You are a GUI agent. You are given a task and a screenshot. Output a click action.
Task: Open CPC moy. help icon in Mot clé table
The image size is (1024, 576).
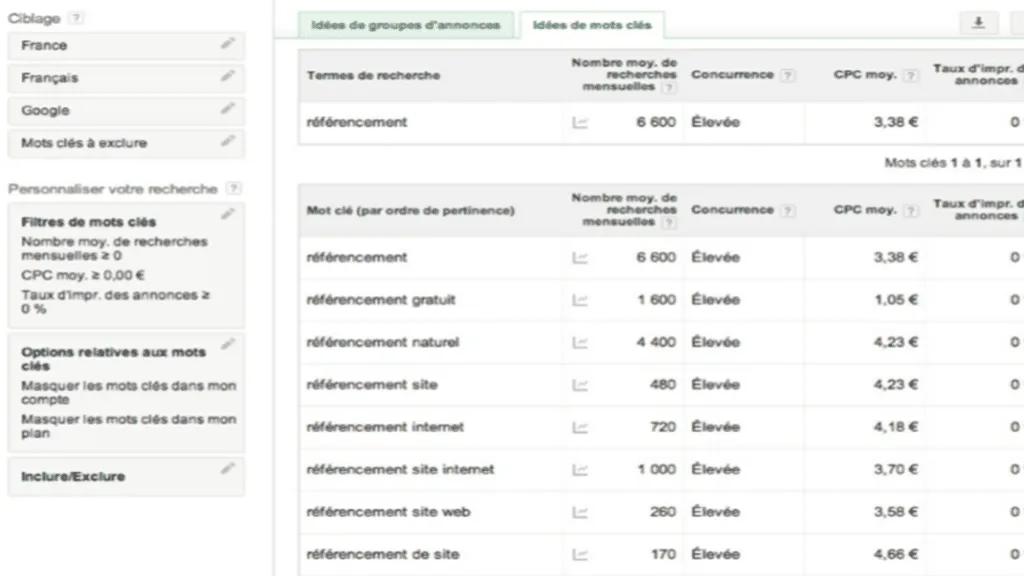pyautogui.click(x=910, y=210)
